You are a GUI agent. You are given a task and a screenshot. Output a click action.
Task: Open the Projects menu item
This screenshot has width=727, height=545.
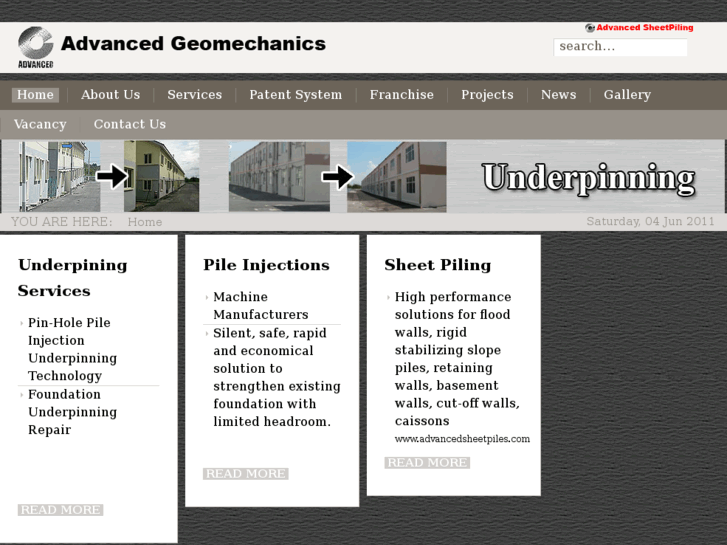(x=487, y=95)
